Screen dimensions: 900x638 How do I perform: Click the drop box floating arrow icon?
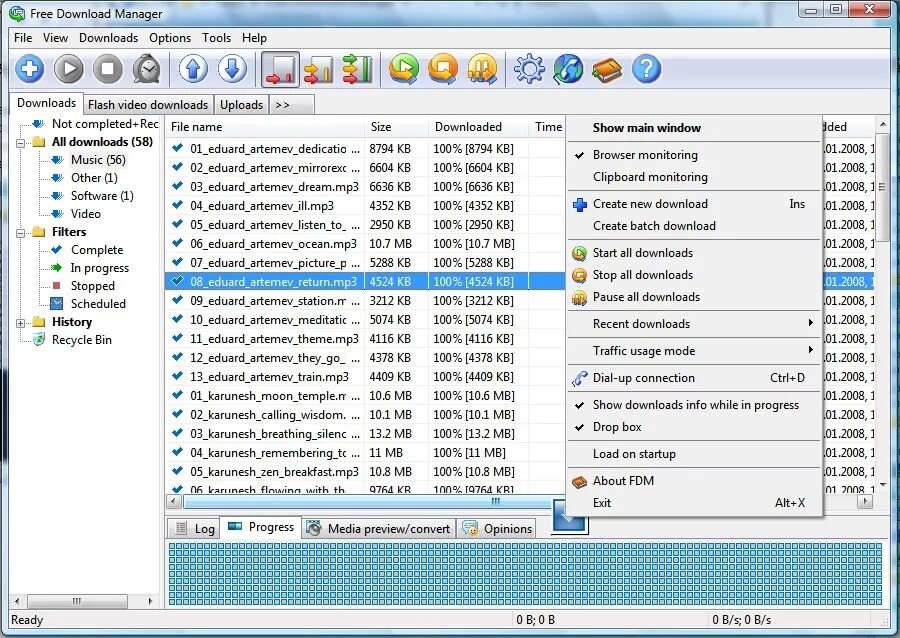(x=569, y=518)
